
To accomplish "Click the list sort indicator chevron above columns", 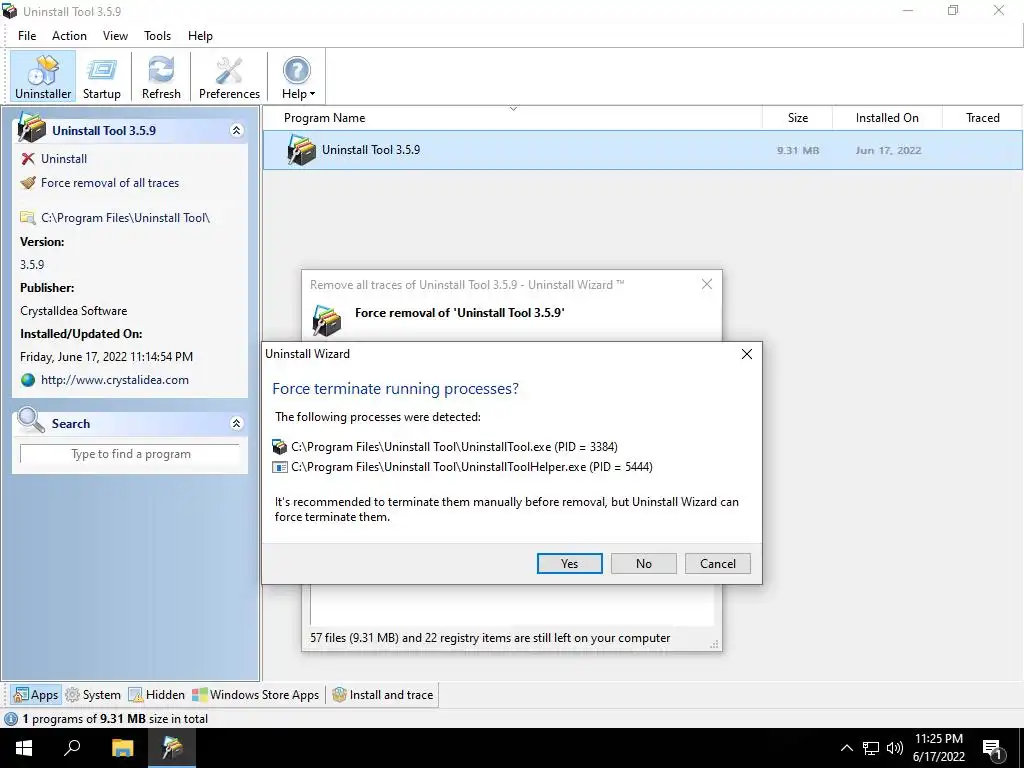I will click(x=513, y=109).
